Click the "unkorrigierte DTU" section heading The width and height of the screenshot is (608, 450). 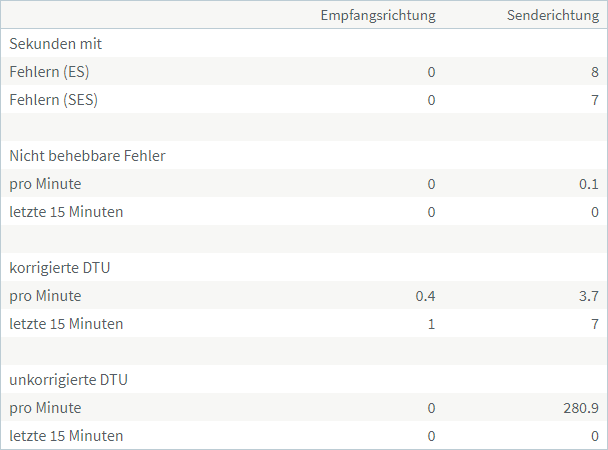point(72,380)
